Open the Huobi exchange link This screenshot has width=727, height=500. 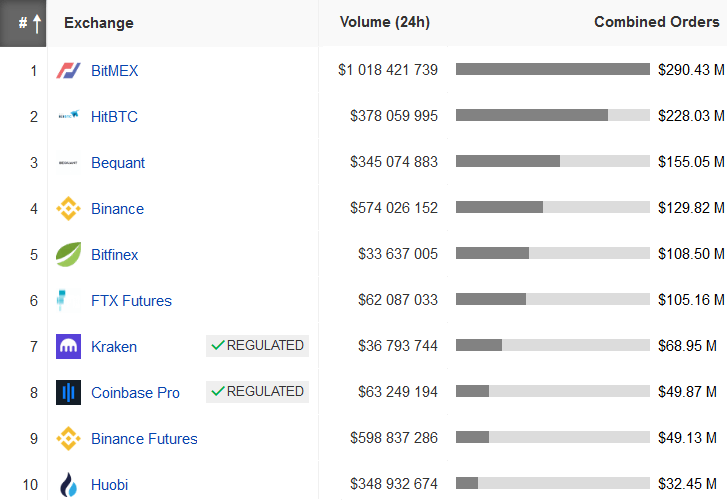click(x=109, y=485)
